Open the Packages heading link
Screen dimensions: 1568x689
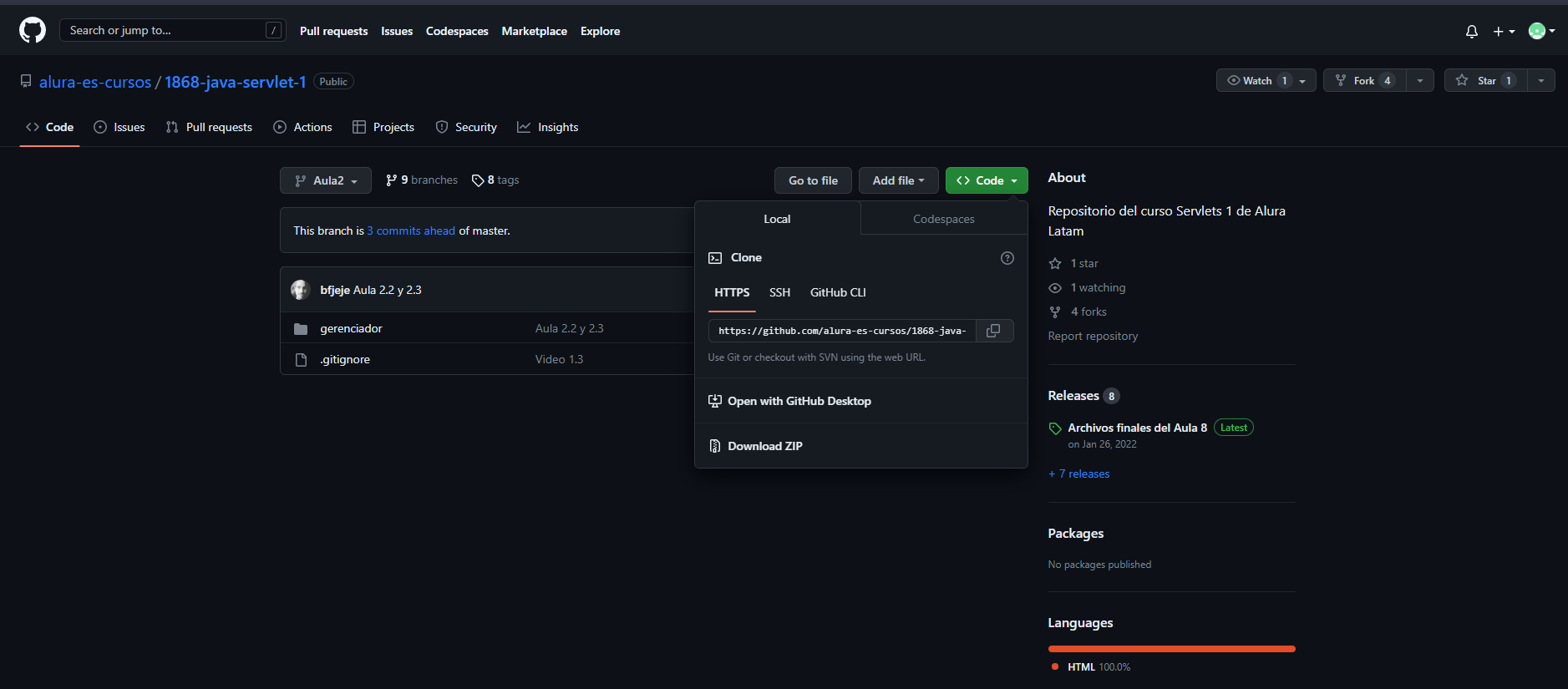pos(1076,534)
